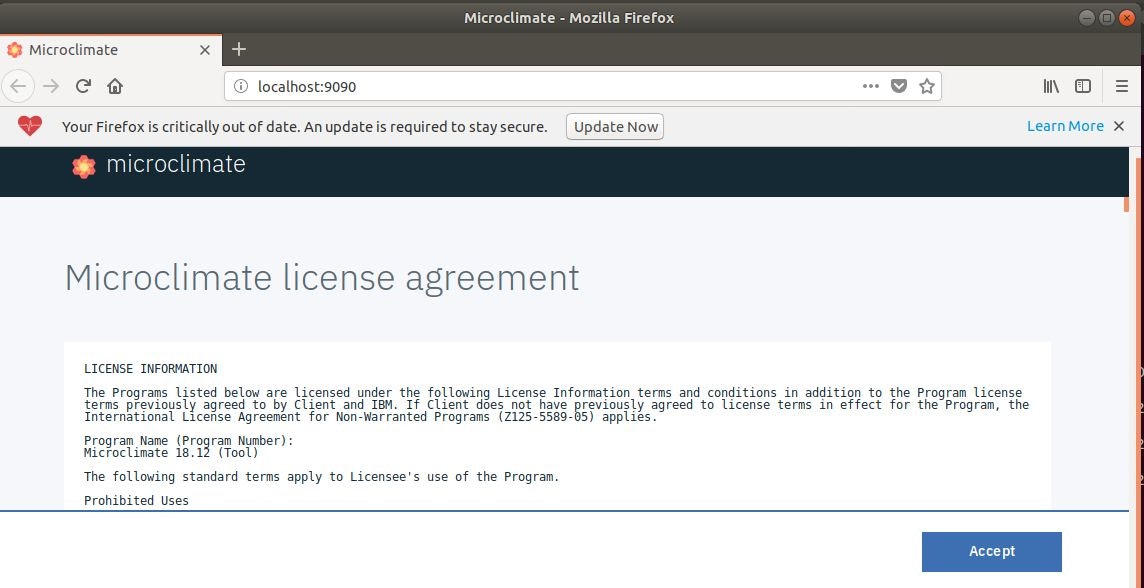The width and height of the screenshot is (1144, 588).
Task: Open the Firefox hamburger menu
Action: pyautogui.click(x=1122, y=86)
